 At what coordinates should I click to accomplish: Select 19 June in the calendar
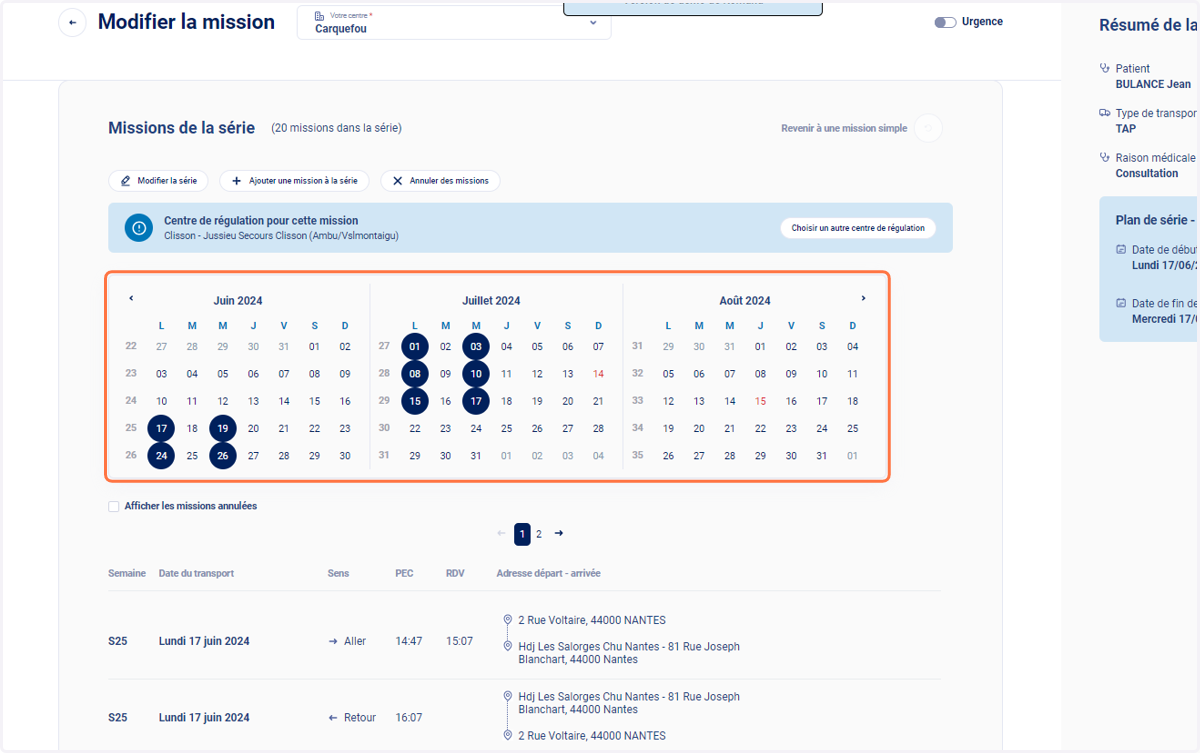click(x=223, y=429)
